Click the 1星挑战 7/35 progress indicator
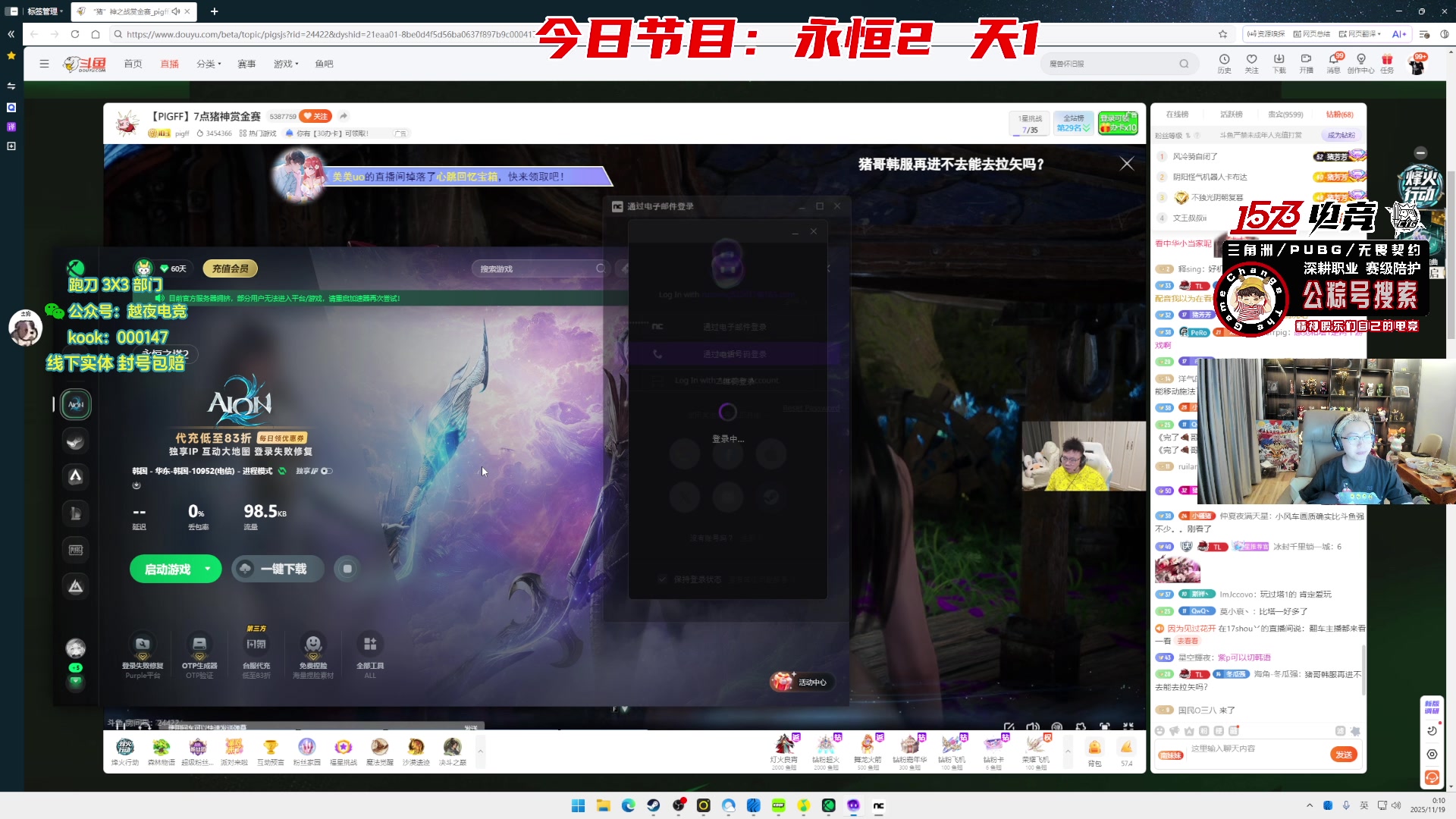This screenshot has height=819, width=1456. (1029, 123)
